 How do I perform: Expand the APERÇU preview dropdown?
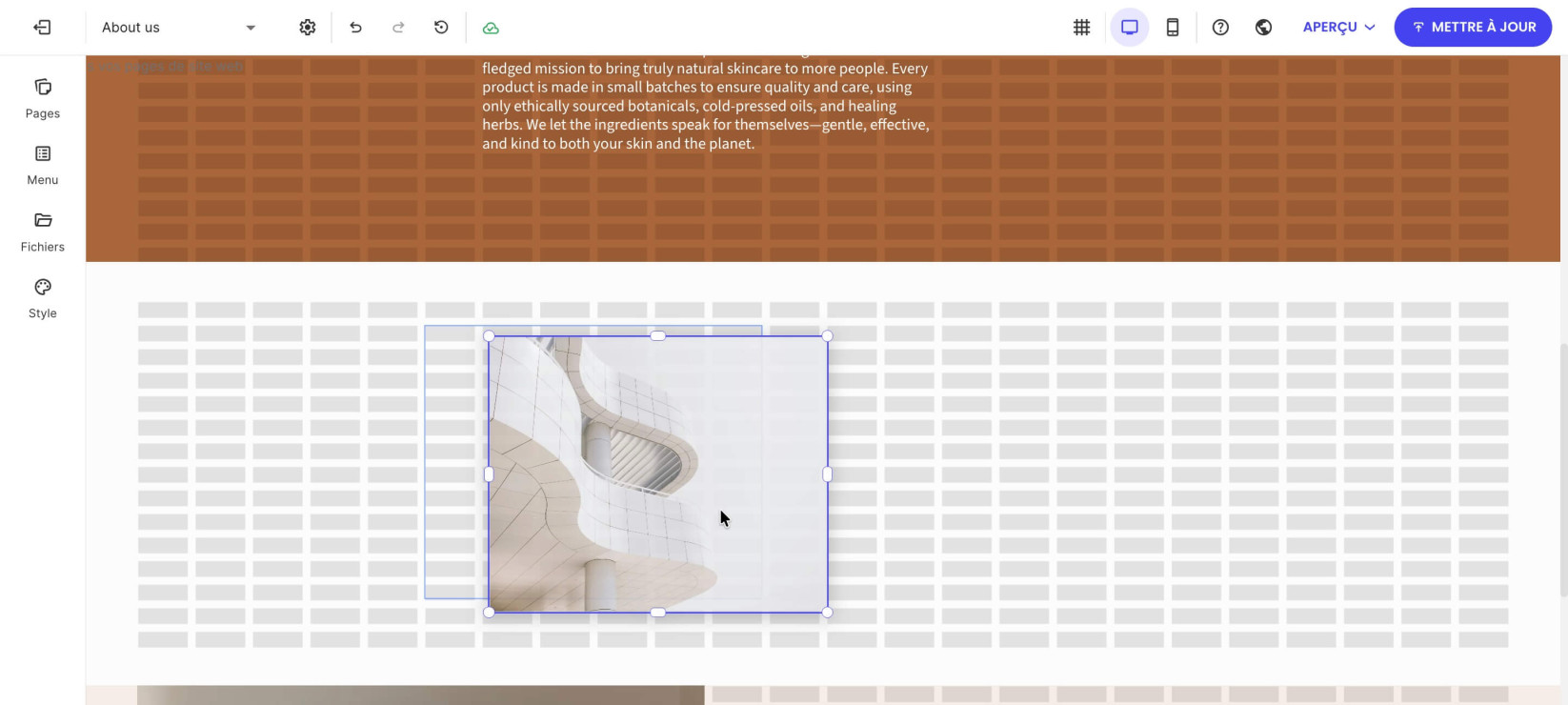click(1338, 28)
